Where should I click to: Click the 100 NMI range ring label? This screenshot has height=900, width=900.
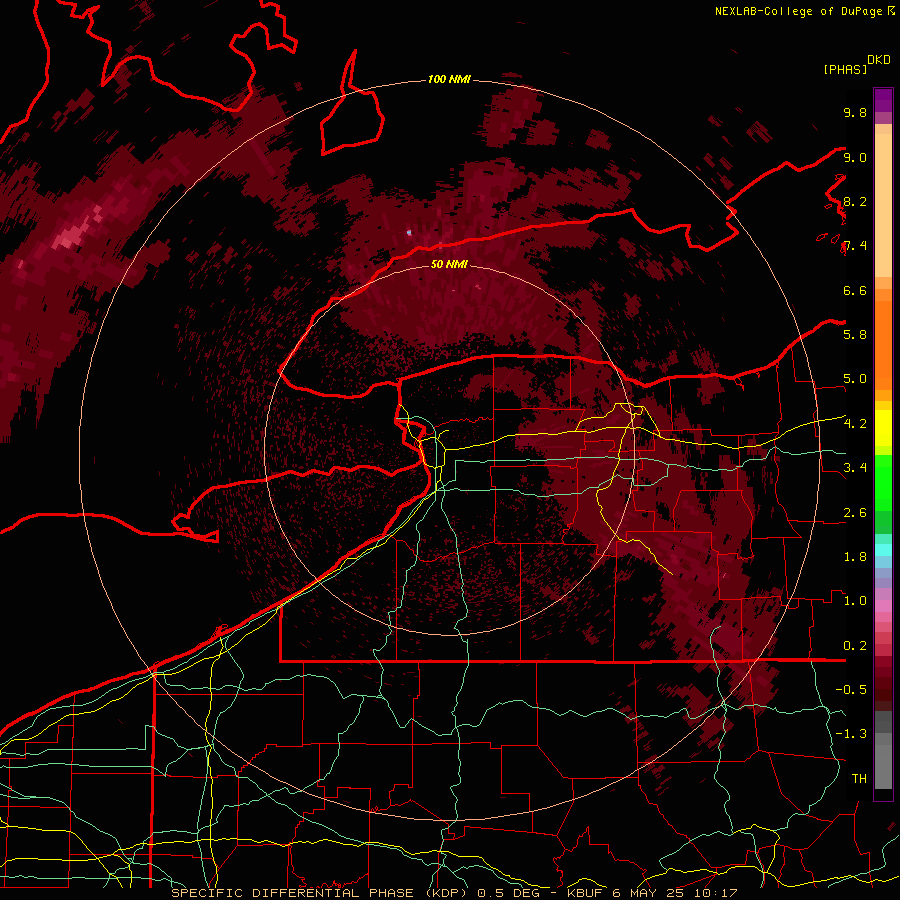[449, 79]
